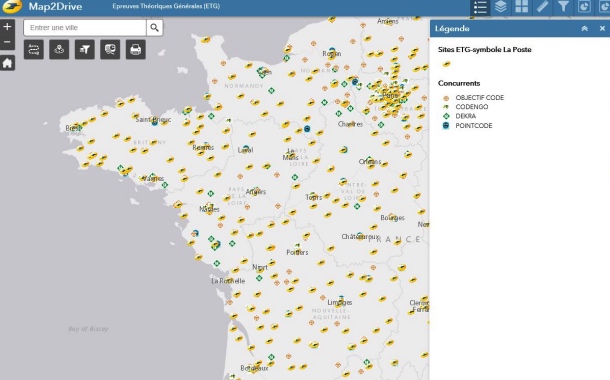Click the DEKRA green diamond symbol

446,116
